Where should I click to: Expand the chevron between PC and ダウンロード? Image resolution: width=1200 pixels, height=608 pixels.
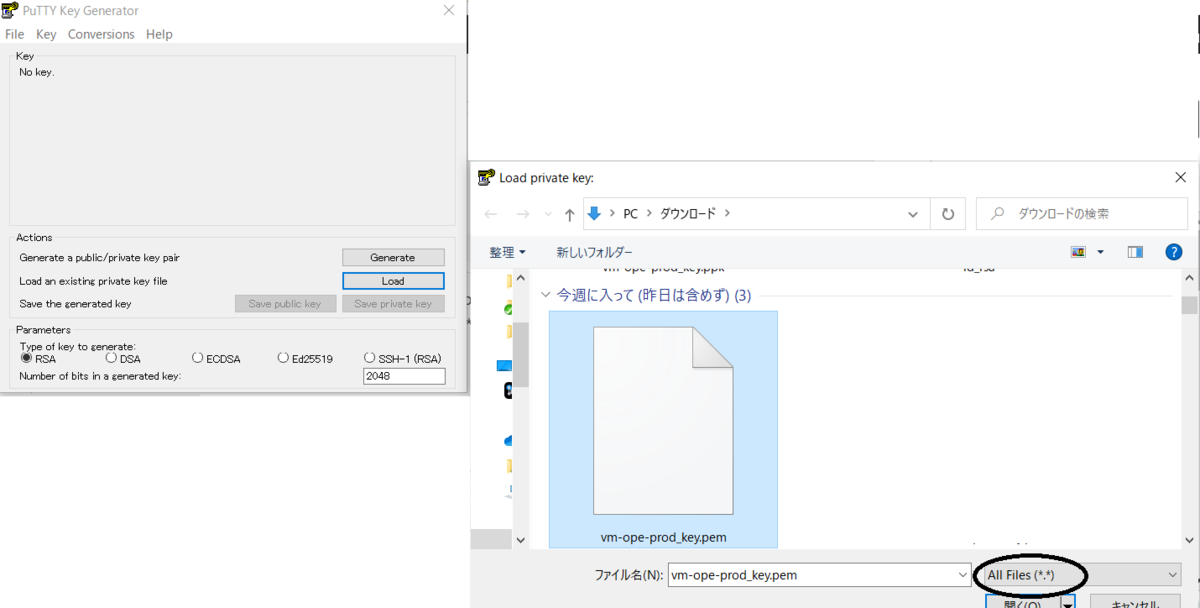coord(649,213)
